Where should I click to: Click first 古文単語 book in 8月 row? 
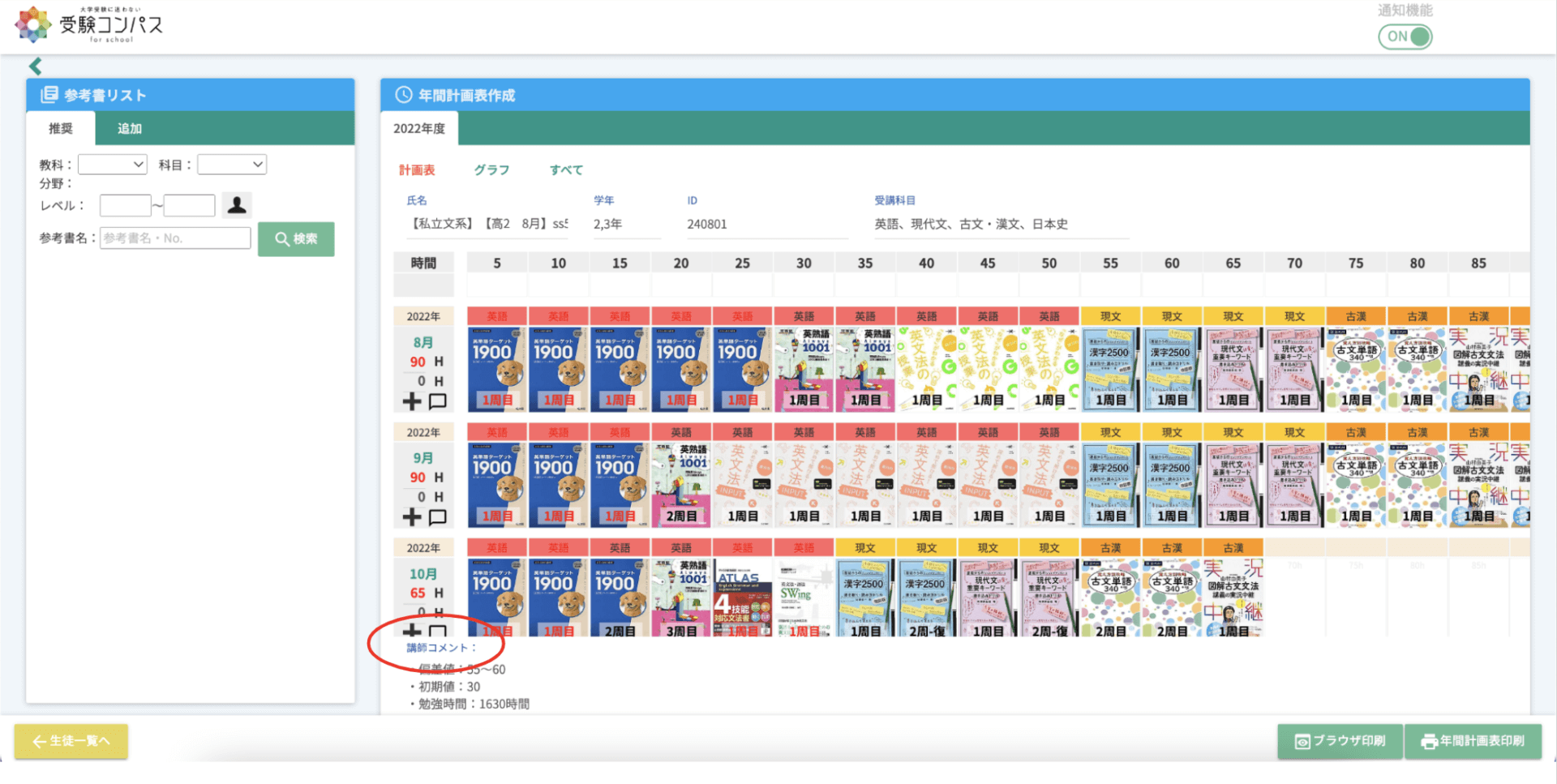[x=1356, y=369]
